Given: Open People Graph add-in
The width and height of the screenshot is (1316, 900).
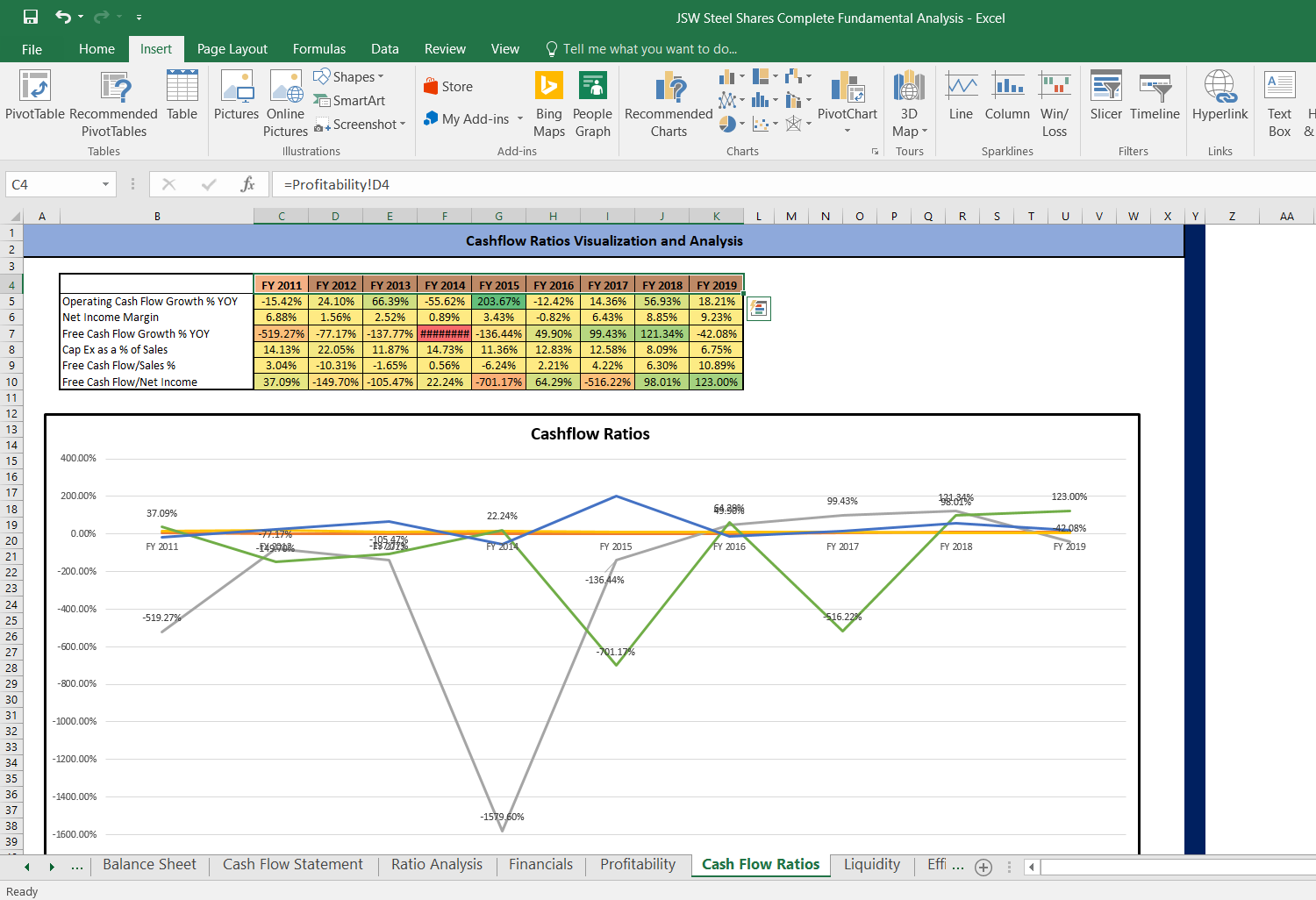Looking at the screenshot, I should (x=593, y=104).
